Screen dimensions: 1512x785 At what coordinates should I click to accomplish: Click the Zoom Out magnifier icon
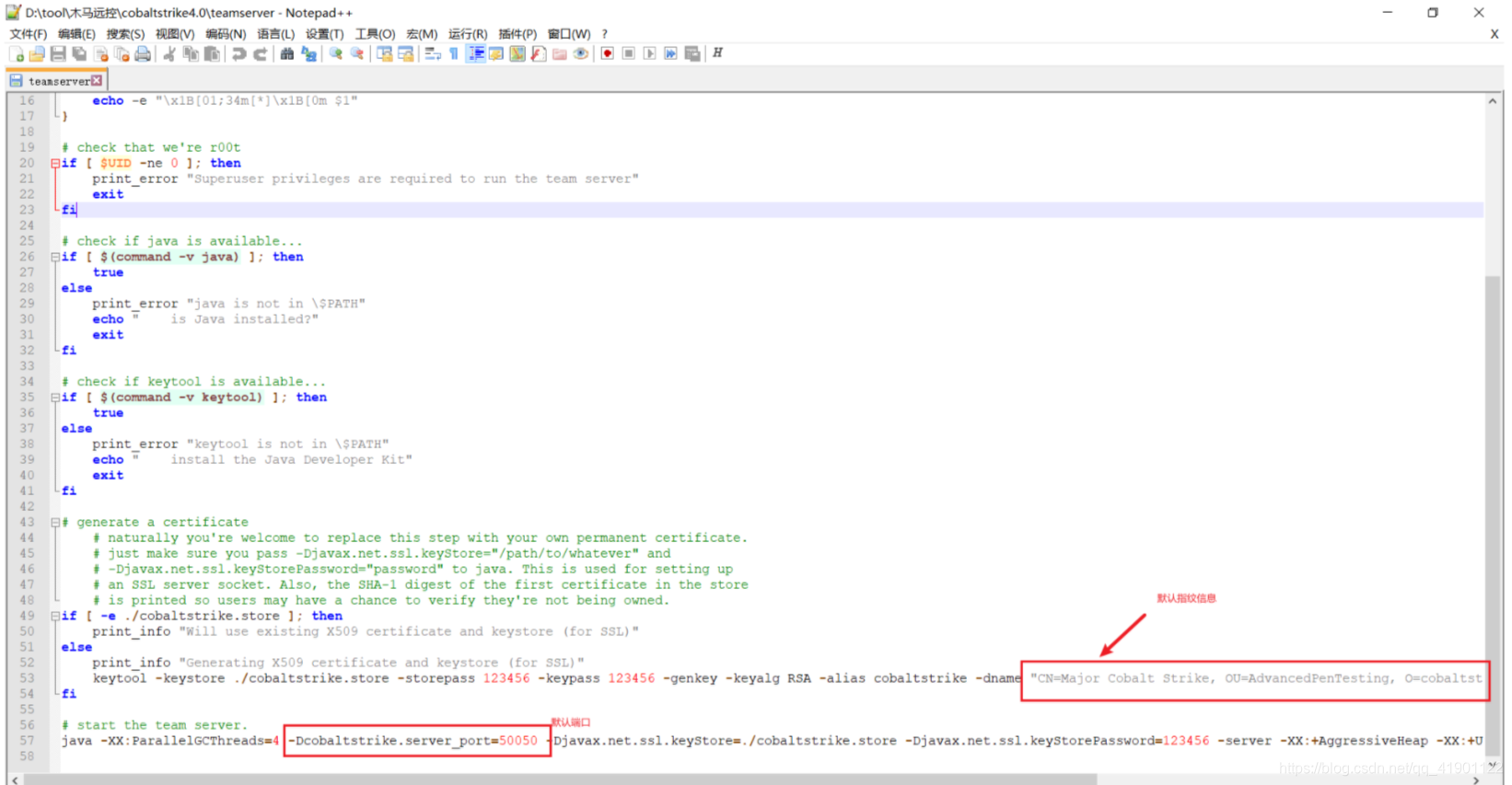(356, 54)
